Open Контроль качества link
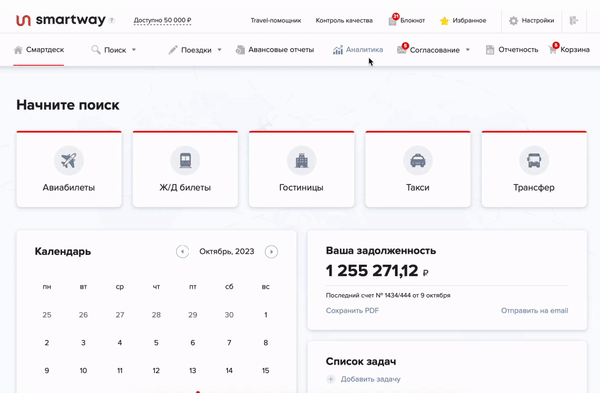The image size is (600, 393). pos(344,21)
